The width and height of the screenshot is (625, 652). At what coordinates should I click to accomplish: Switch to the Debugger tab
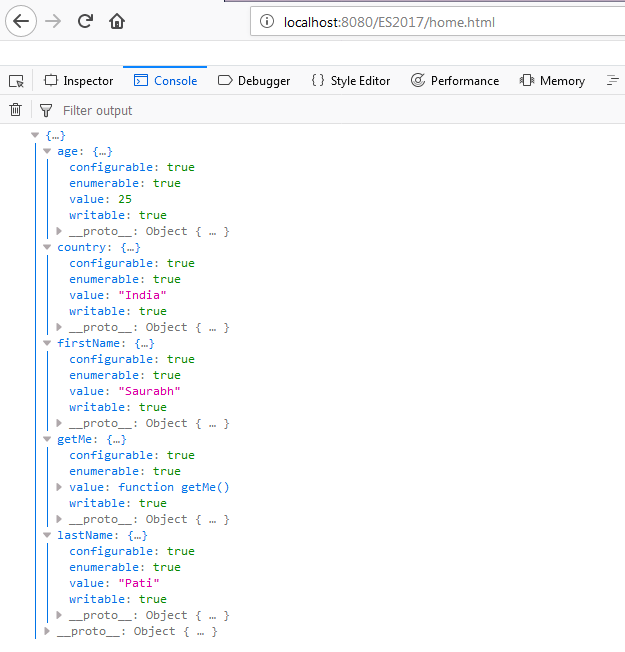click(x=254, y=81)
